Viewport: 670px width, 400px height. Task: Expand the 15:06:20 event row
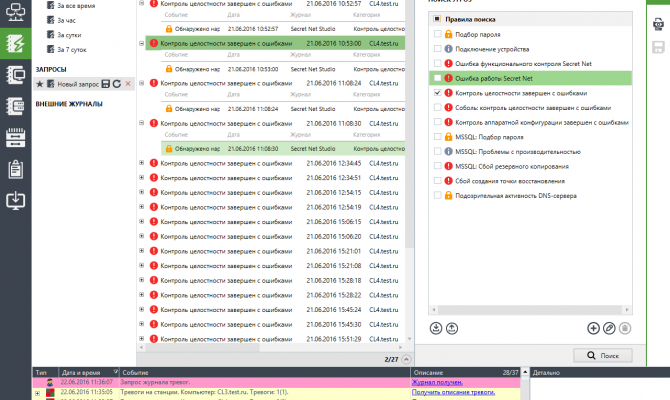(141, 236)
